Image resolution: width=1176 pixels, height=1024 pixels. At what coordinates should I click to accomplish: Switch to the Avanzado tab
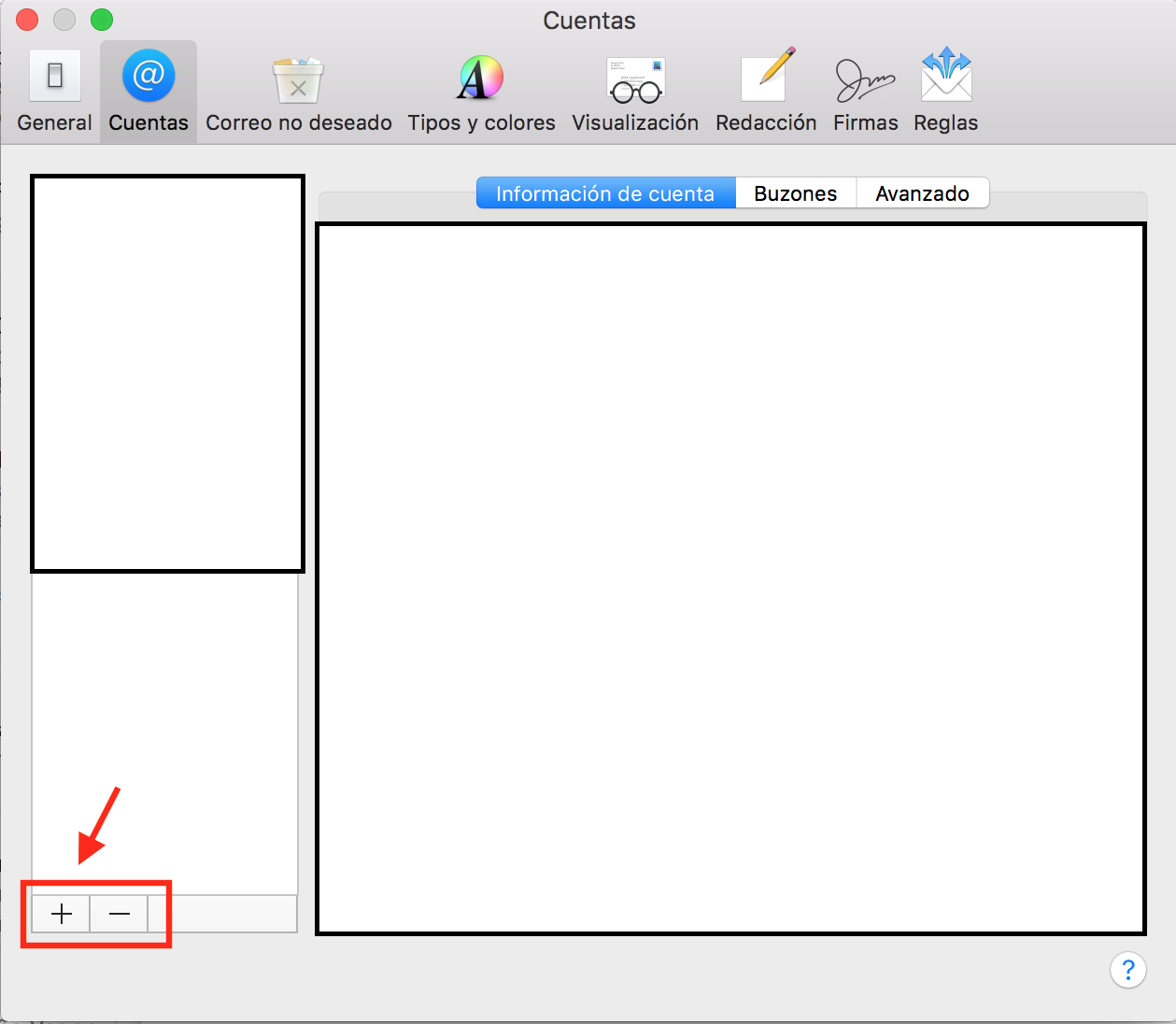tap(923, 193)
